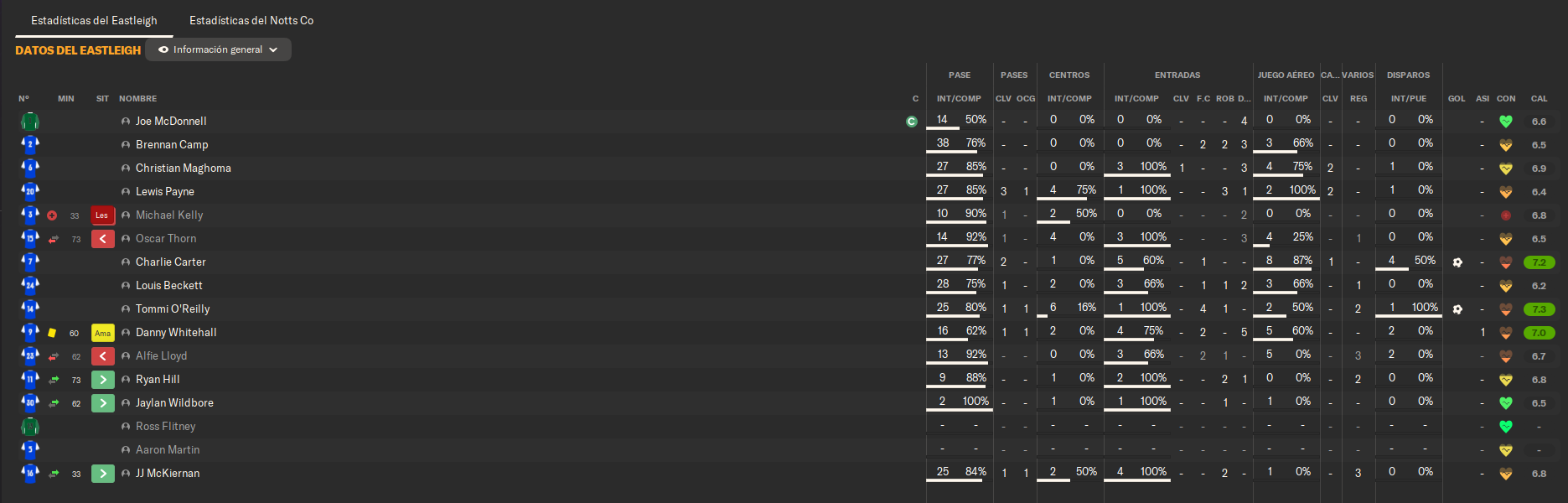This screenshot has height=503, width=1568.
Task: Select Charlie Carter's 87% aerial completion cell
Action: point(1302,261)
